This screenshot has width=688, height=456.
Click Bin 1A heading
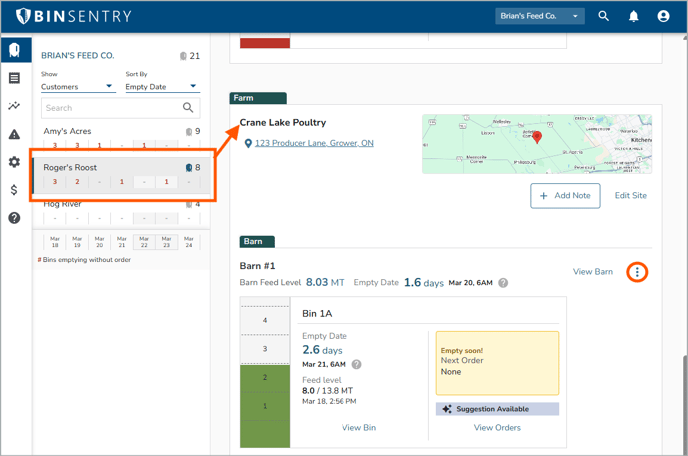point(317,313)
